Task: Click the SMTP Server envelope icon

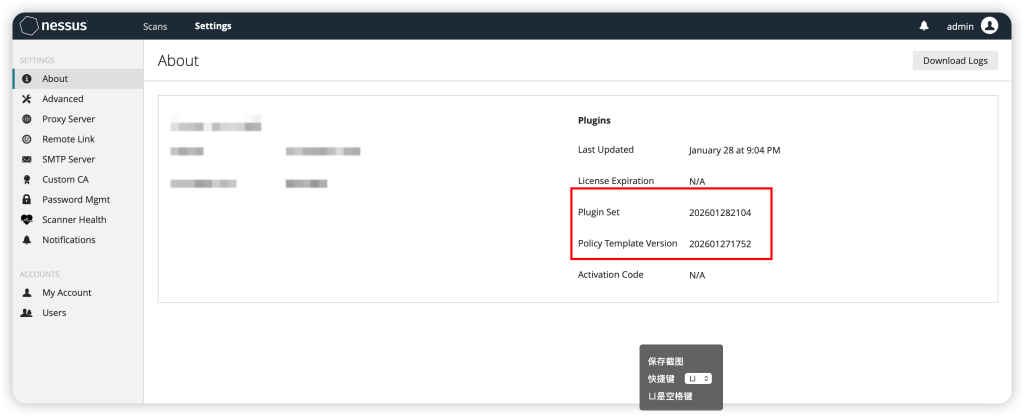Action: 27,159
